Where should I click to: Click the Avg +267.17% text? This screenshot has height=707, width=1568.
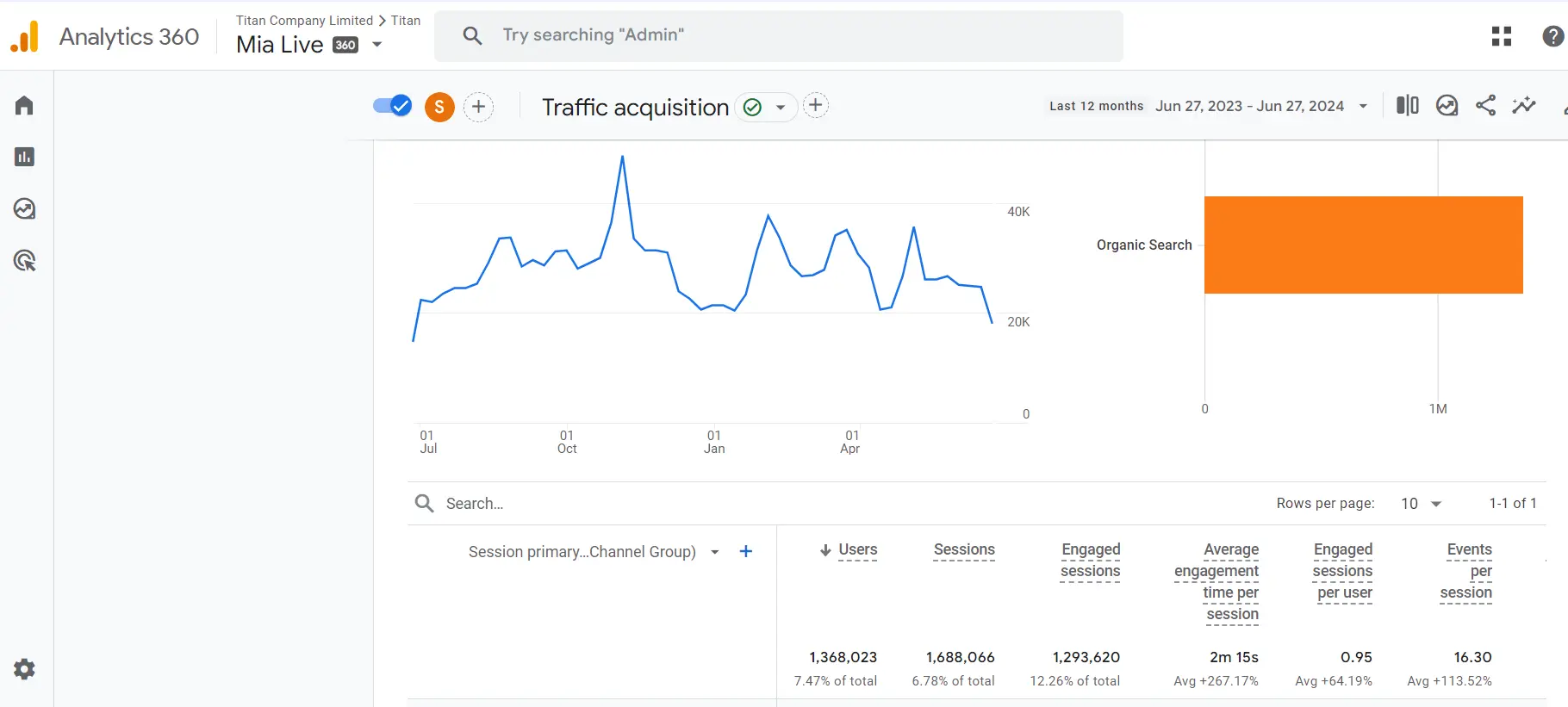(1216, 680)
